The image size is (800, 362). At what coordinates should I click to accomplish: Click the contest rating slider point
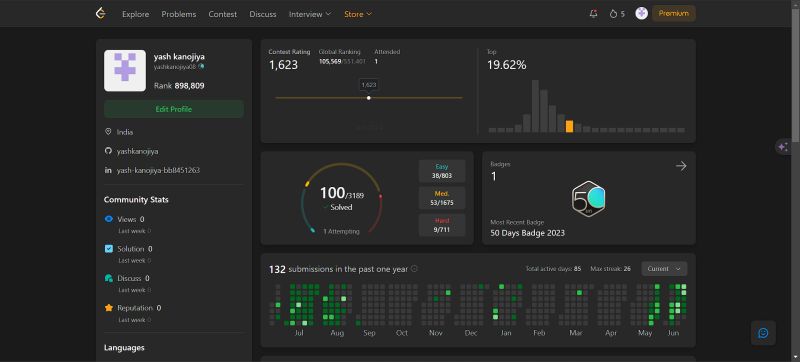coord(368,98)
